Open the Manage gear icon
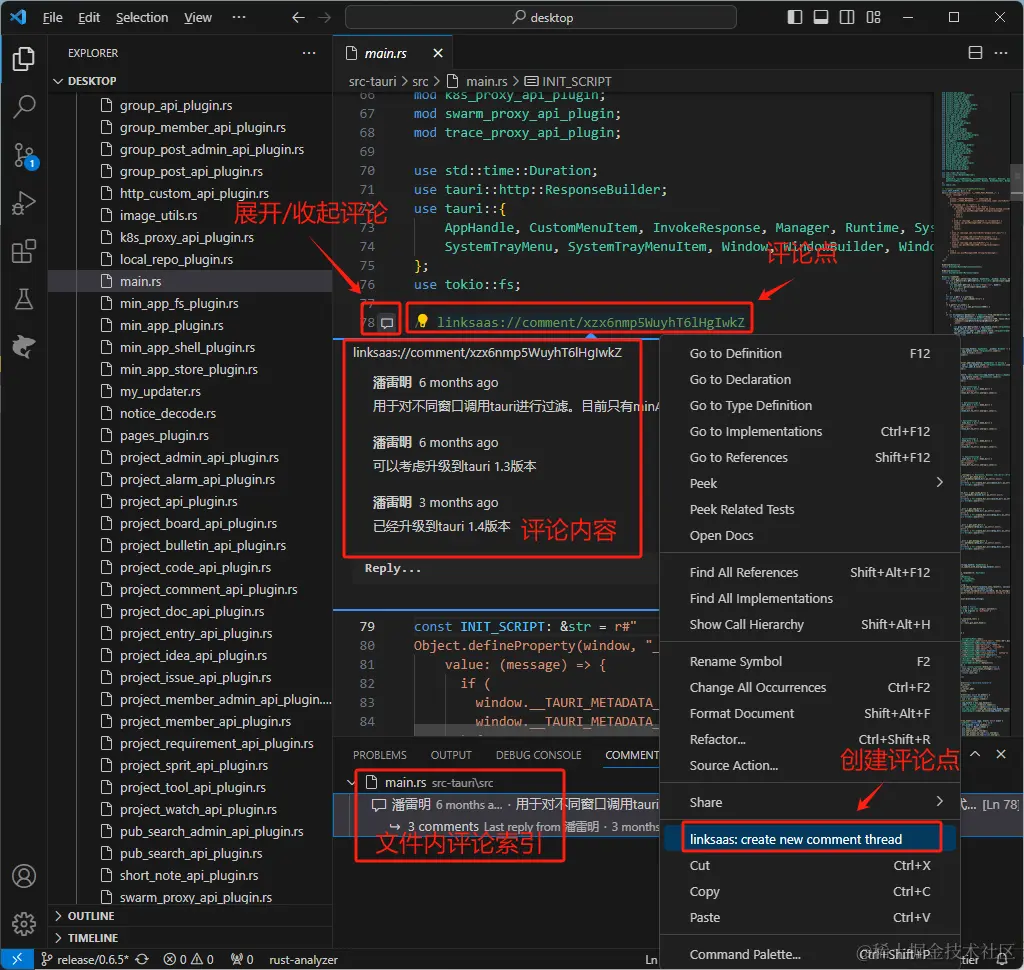Image resolution: width=1024 pixels, height=970 pixels. pyautogui.click(x=24, y=924)
